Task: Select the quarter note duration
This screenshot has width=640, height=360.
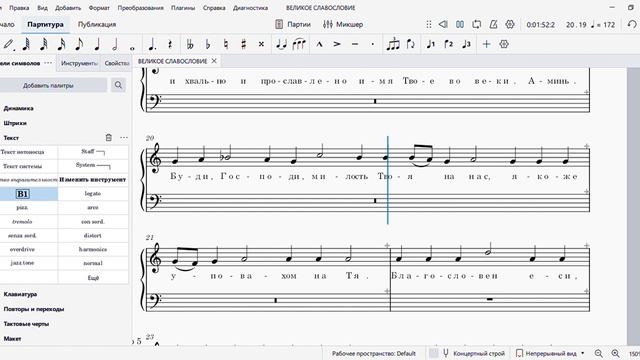Action: [97, 44]
